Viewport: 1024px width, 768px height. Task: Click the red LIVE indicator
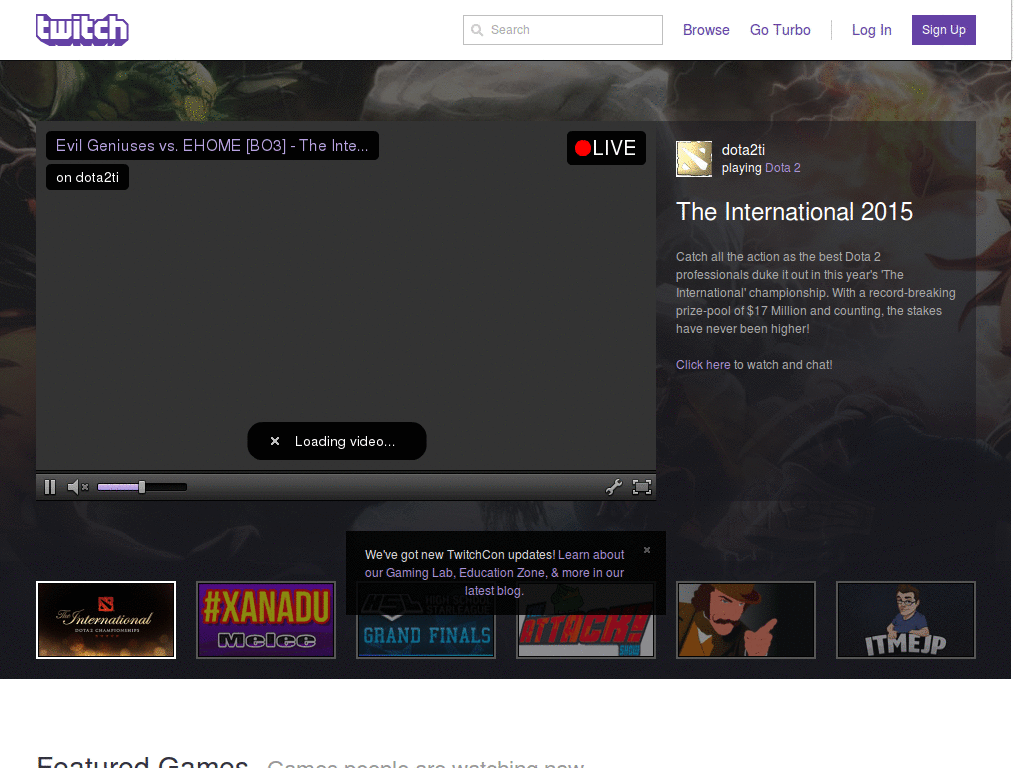(x=606, y=148)
